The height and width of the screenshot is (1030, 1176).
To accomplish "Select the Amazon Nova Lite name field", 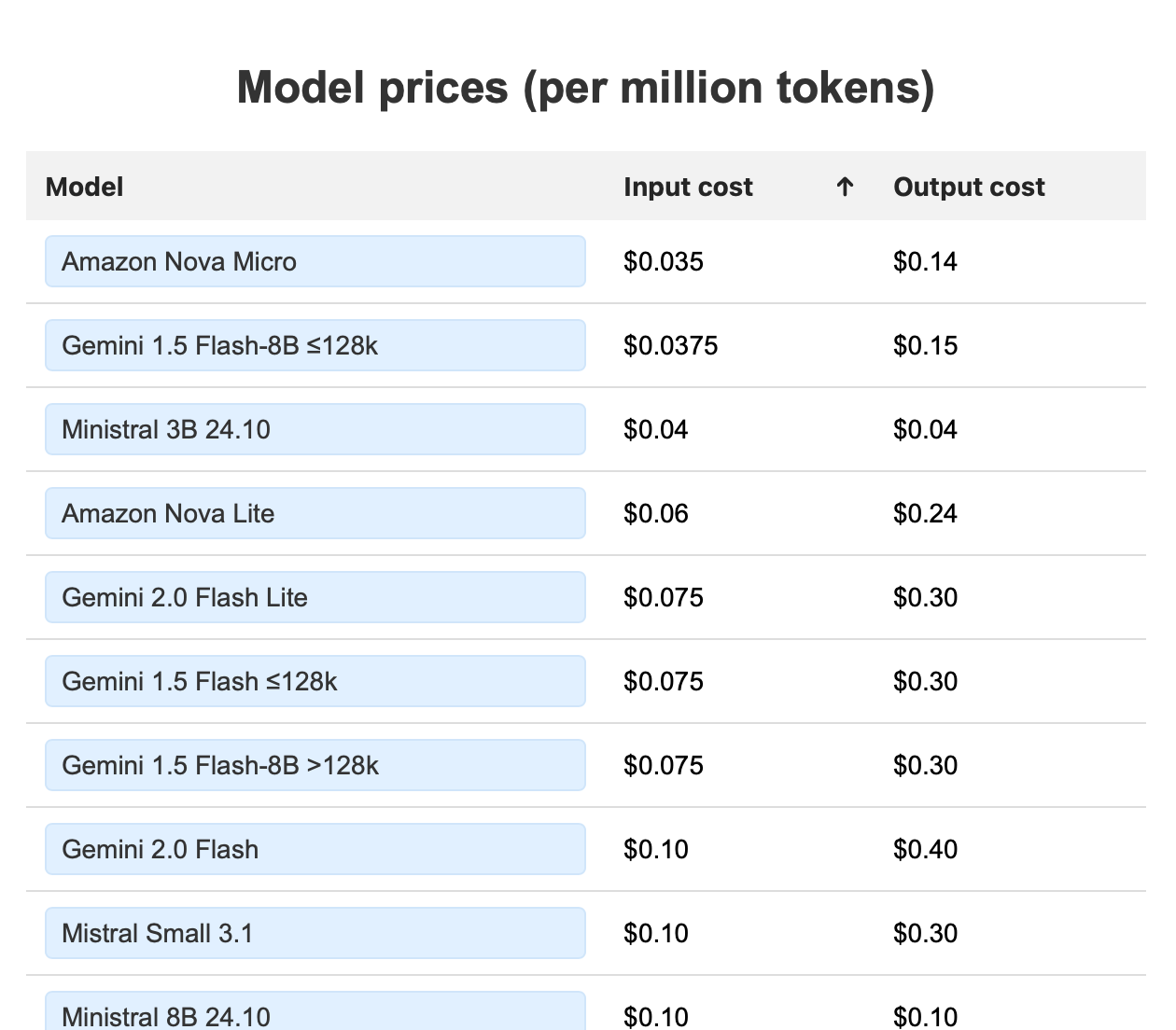I will [x=315, y=513].
